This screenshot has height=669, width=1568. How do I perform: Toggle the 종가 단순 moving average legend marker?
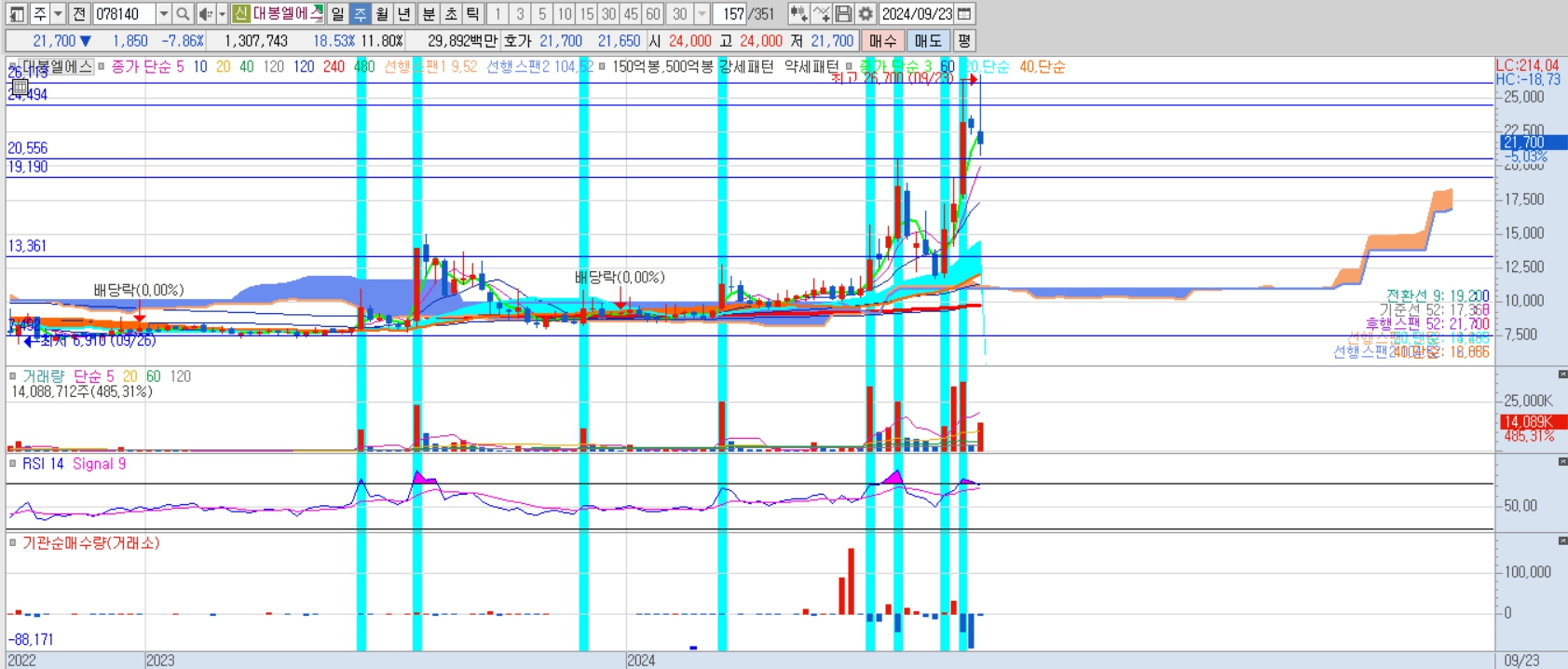coord(102,67)
